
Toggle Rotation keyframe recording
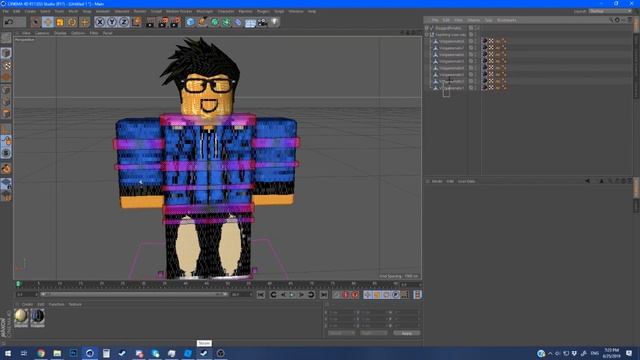(386, 295)
